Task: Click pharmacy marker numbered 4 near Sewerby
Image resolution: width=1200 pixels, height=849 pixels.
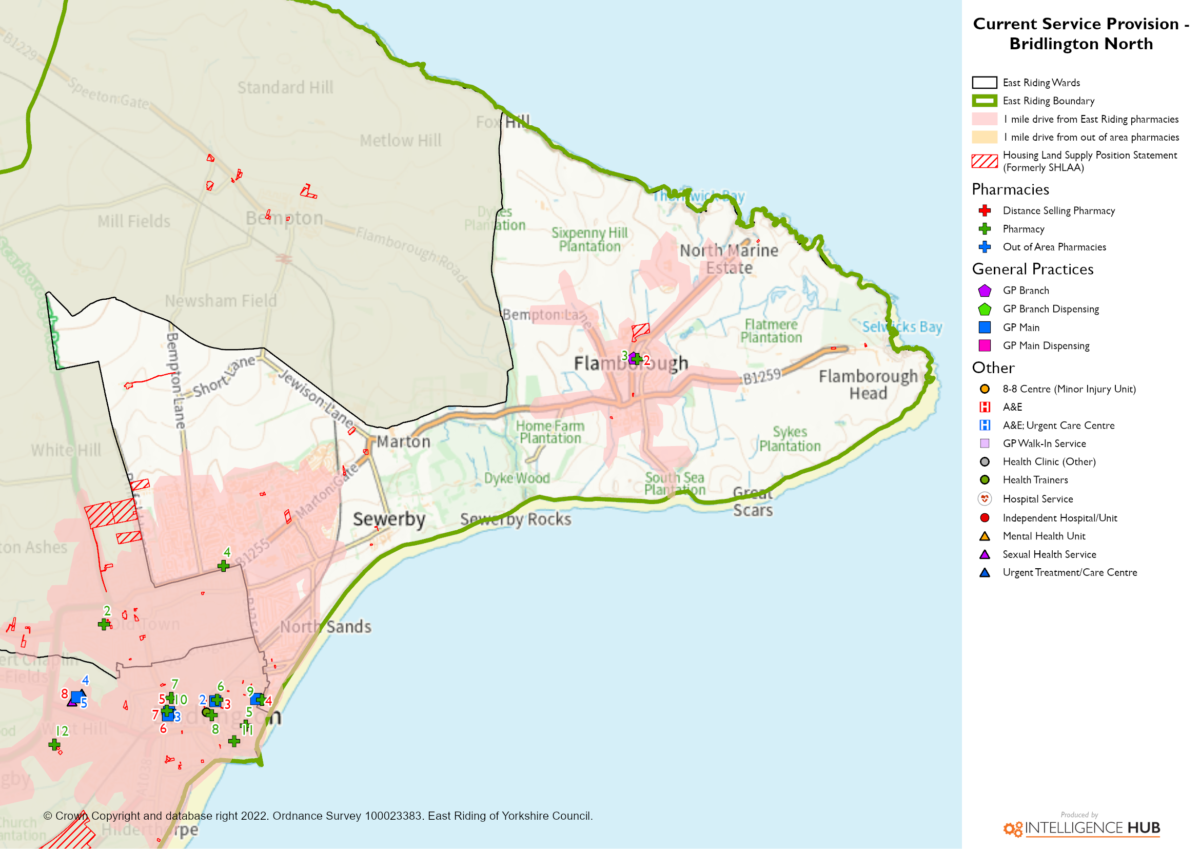Action: pyautogui.click(x=224, y=566)
